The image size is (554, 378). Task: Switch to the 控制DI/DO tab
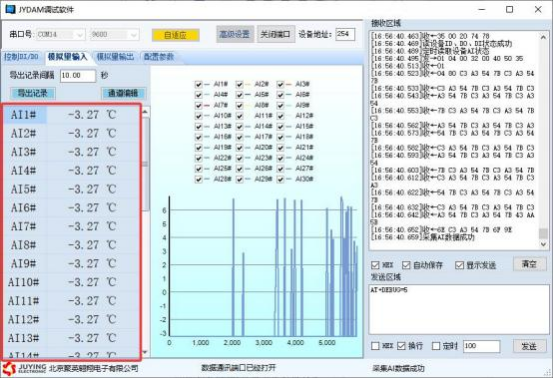click(22, 57)
